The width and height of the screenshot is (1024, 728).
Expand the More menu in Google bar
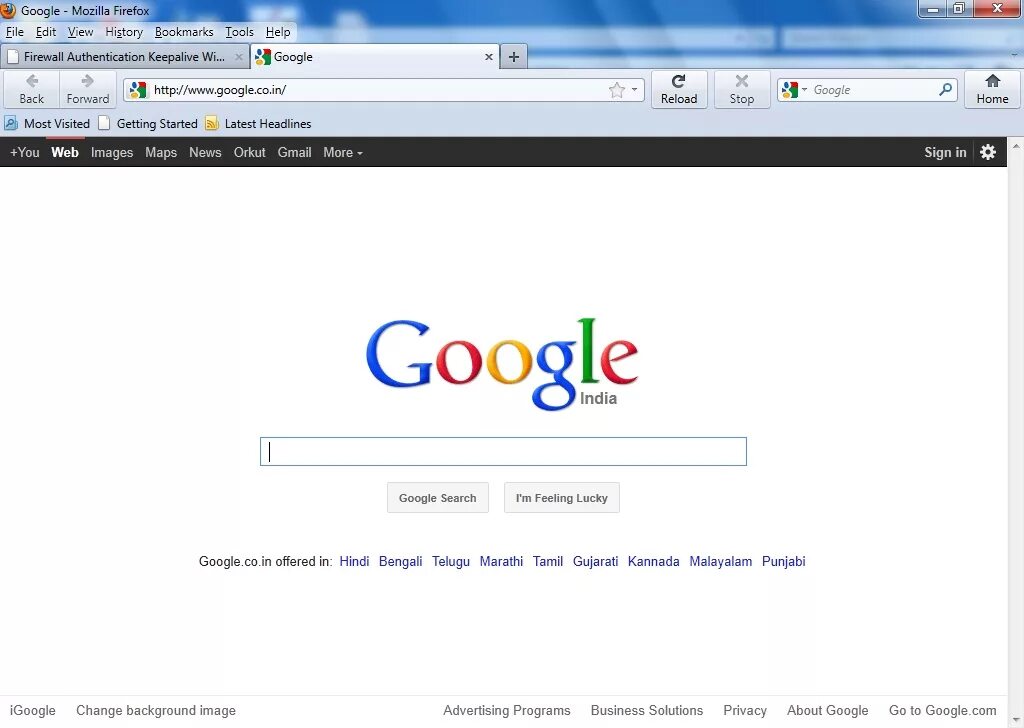tap(342, 152)
